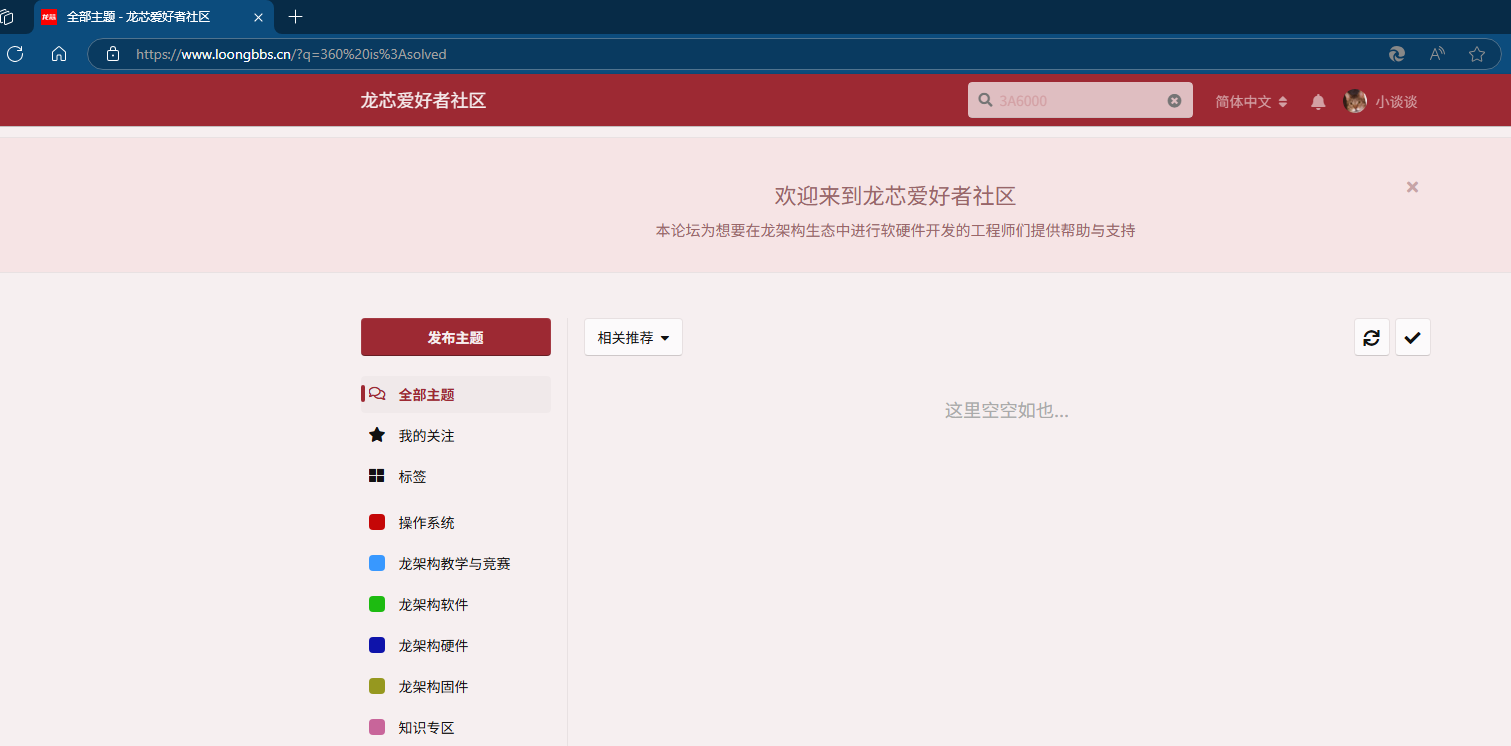1511x746 pixels.
Task: Open a new browser tab
Action: (295, 17)
